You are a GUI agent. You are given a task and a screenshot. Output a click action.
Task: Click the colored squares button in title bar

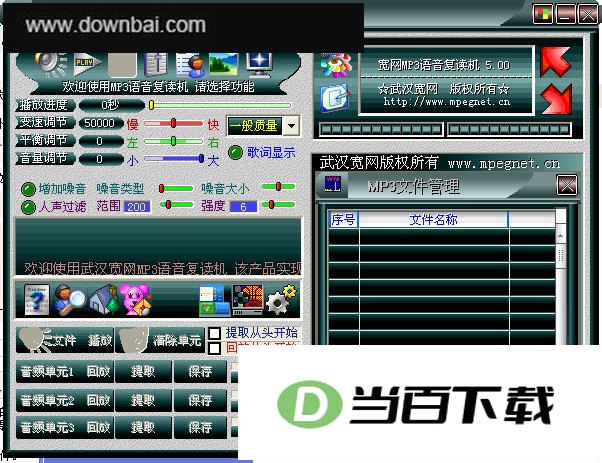pos(543,14)
